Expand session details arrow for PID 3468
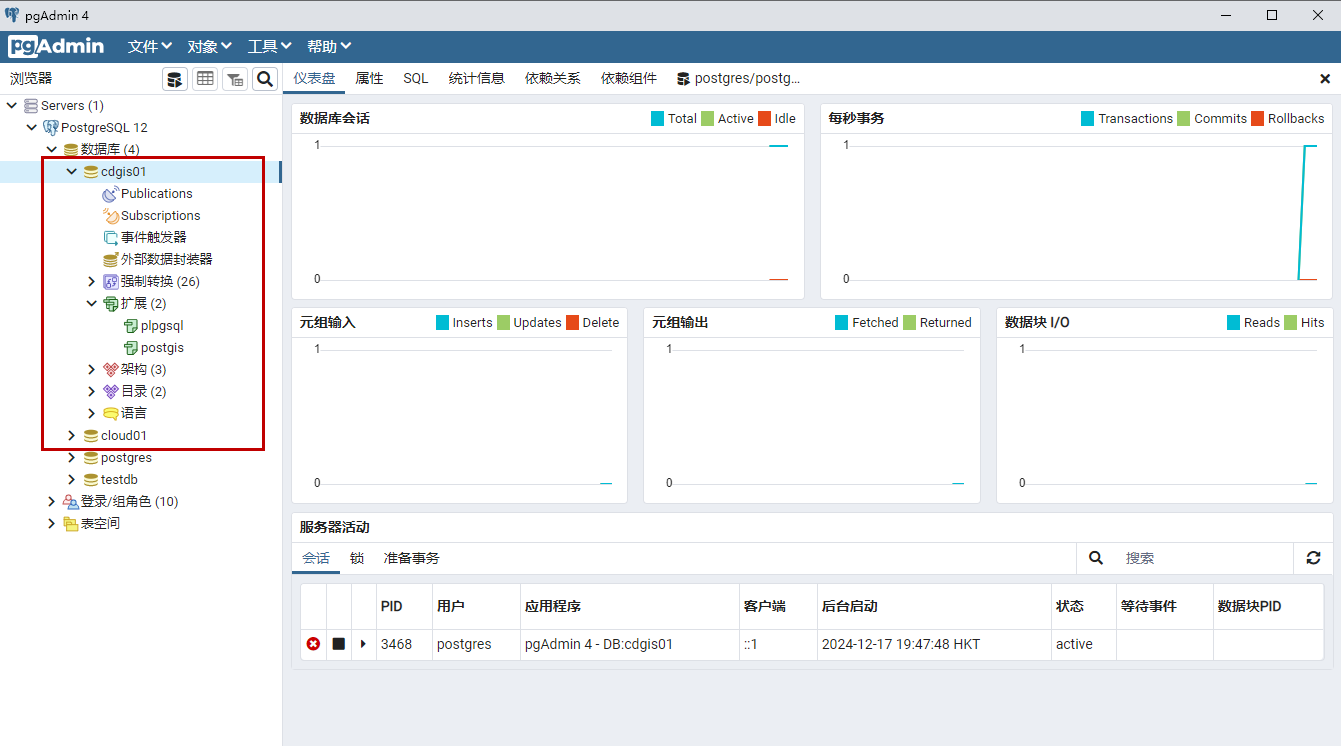1341x746 pixels. 363,644
